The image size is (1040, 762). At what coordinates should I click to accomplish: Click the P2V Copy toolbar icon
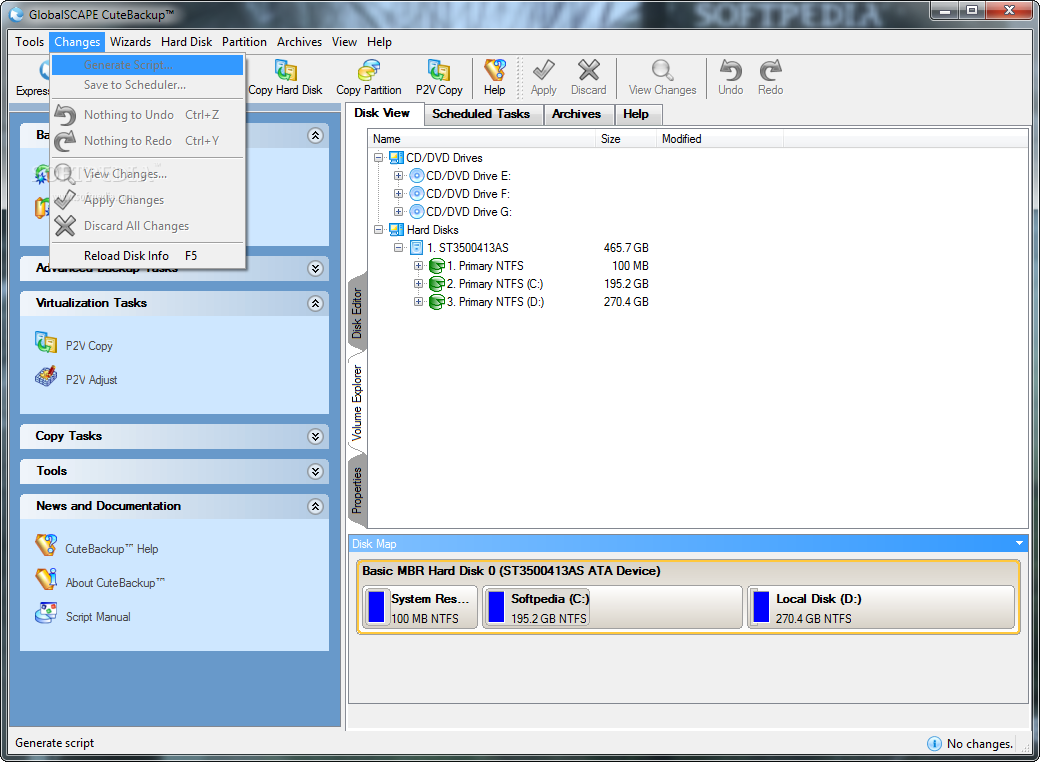(x=439, y=70)
